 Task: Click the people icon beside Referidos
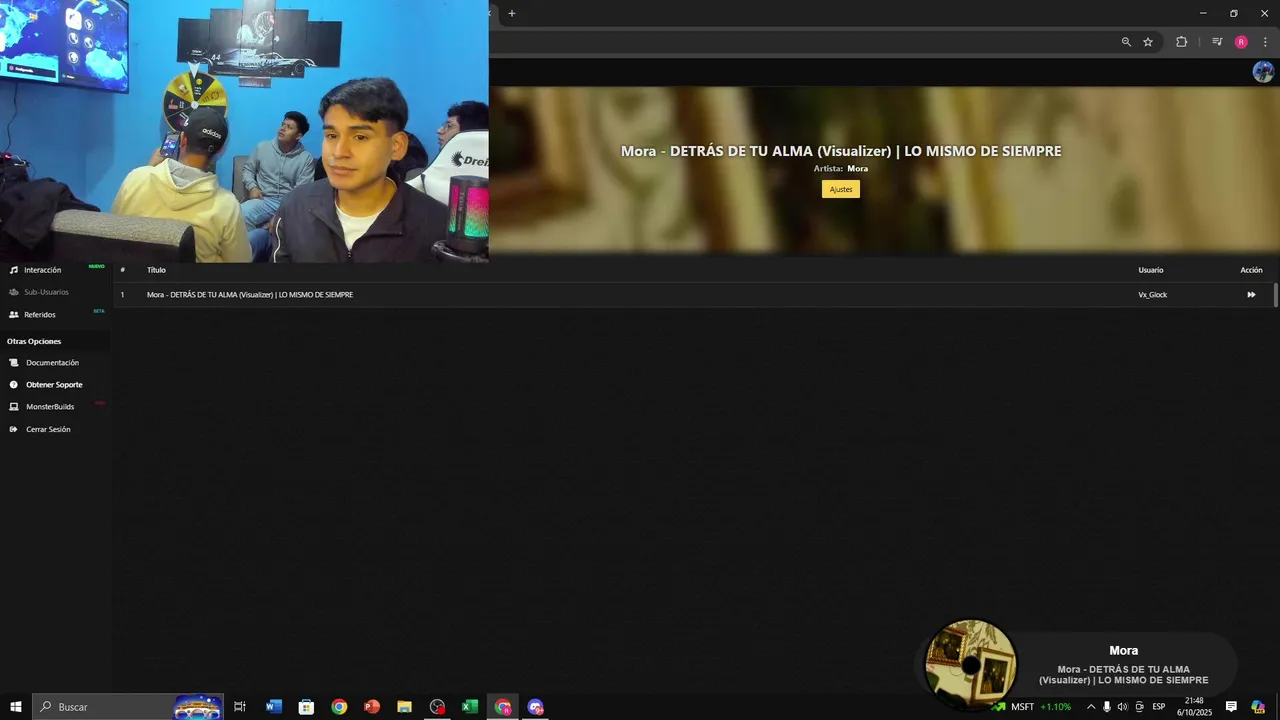coord(14,314)
